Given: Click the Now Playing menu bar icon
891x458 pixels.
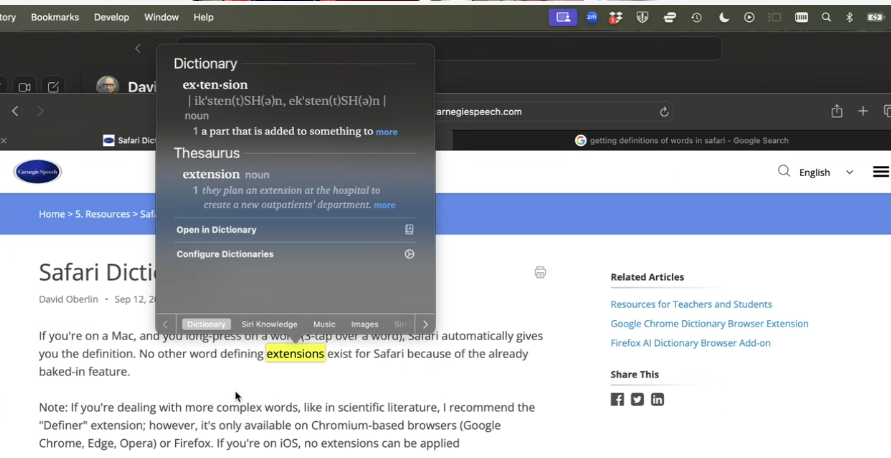Looking at the screenshot, I should tap(749, 18).
